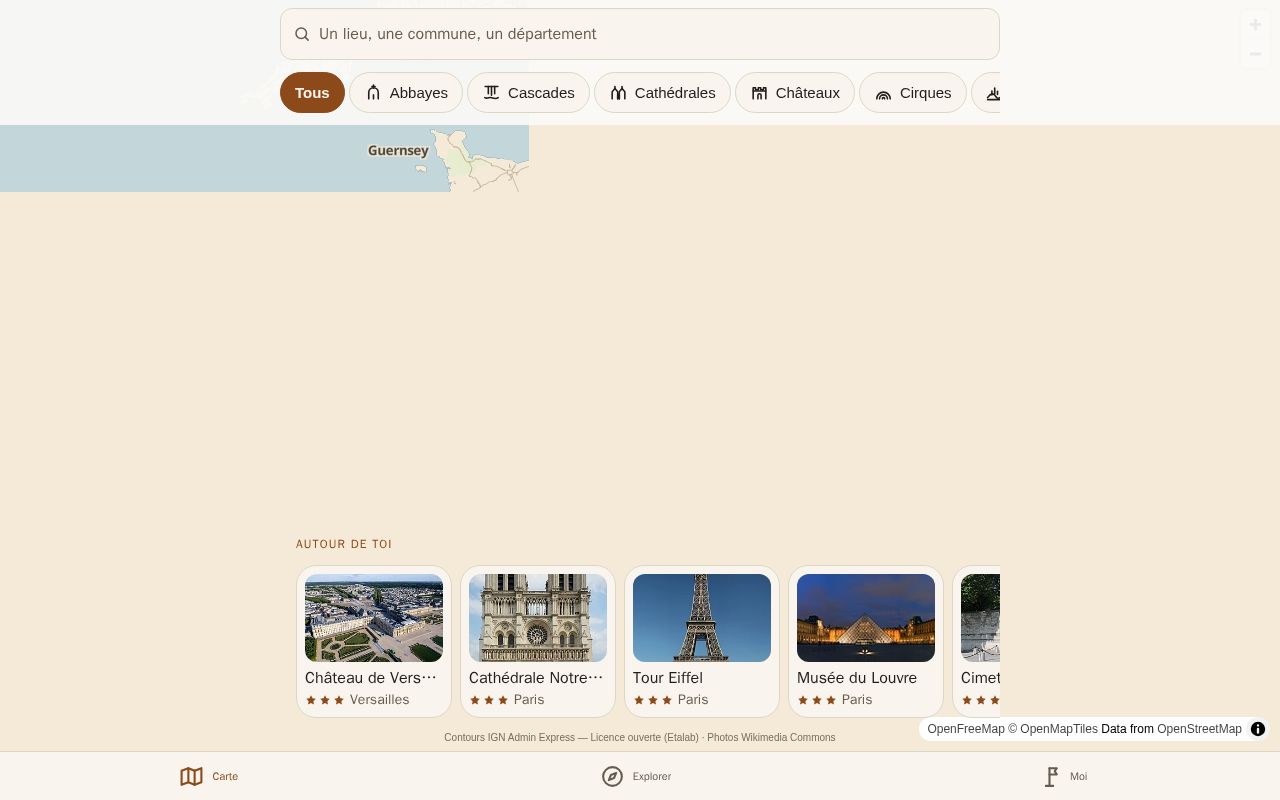Click the Explorer compass icon

613,776
